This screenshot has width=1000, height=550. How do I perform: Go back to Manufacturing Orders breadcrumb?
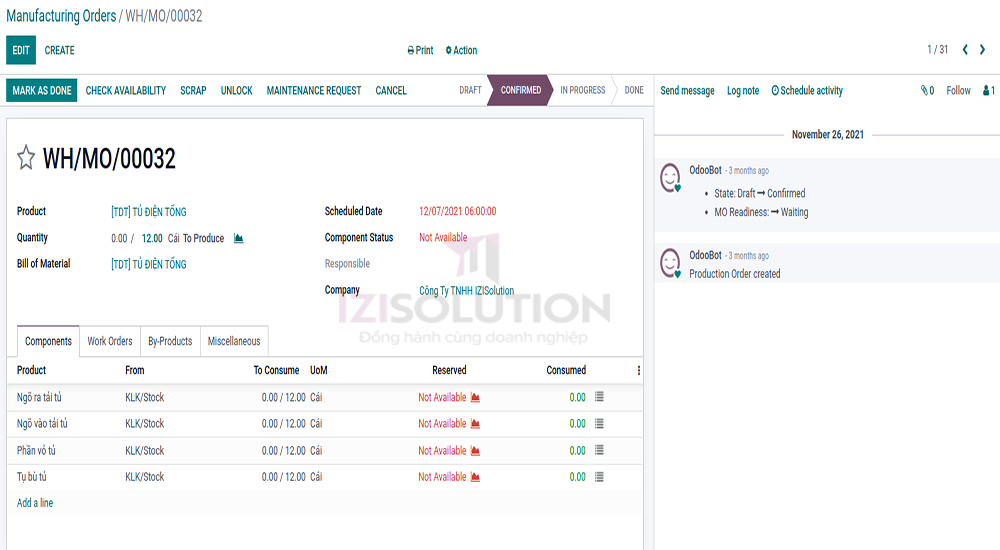click(x=61, y=16)
